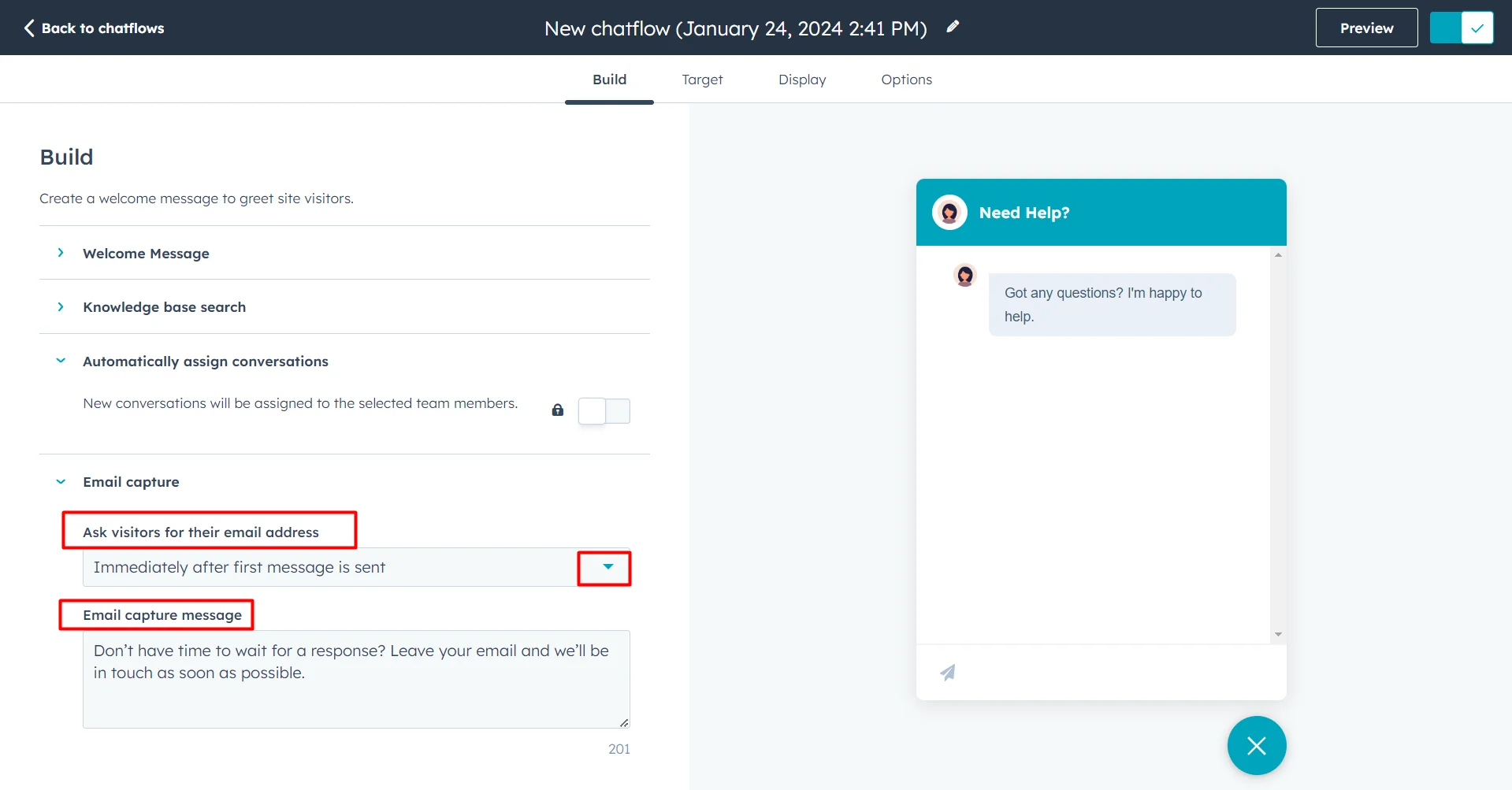Click the lock icon beside assignment toggle

(557, 410)
